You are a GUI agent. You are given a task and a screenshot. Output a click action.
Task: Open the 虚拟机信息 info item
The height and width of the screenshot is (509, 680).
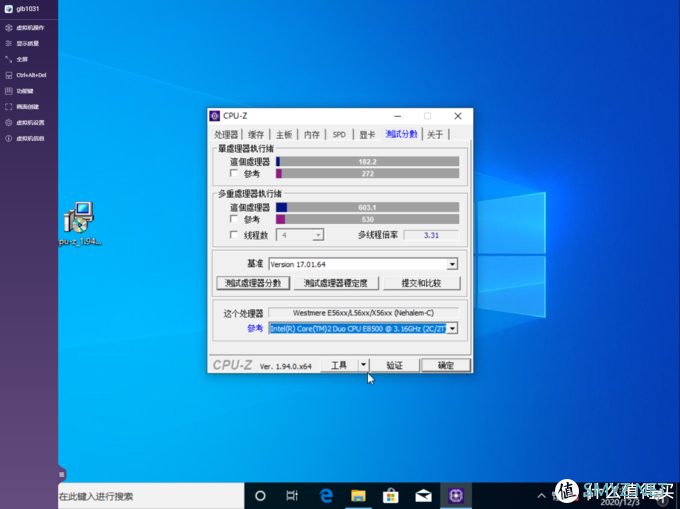24,138
